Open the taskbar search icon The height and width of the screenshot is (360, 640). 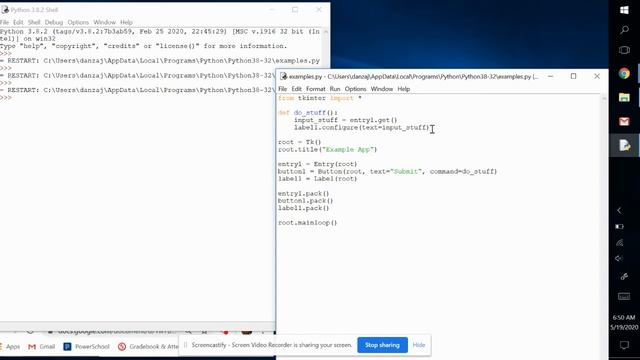(624, 30)
